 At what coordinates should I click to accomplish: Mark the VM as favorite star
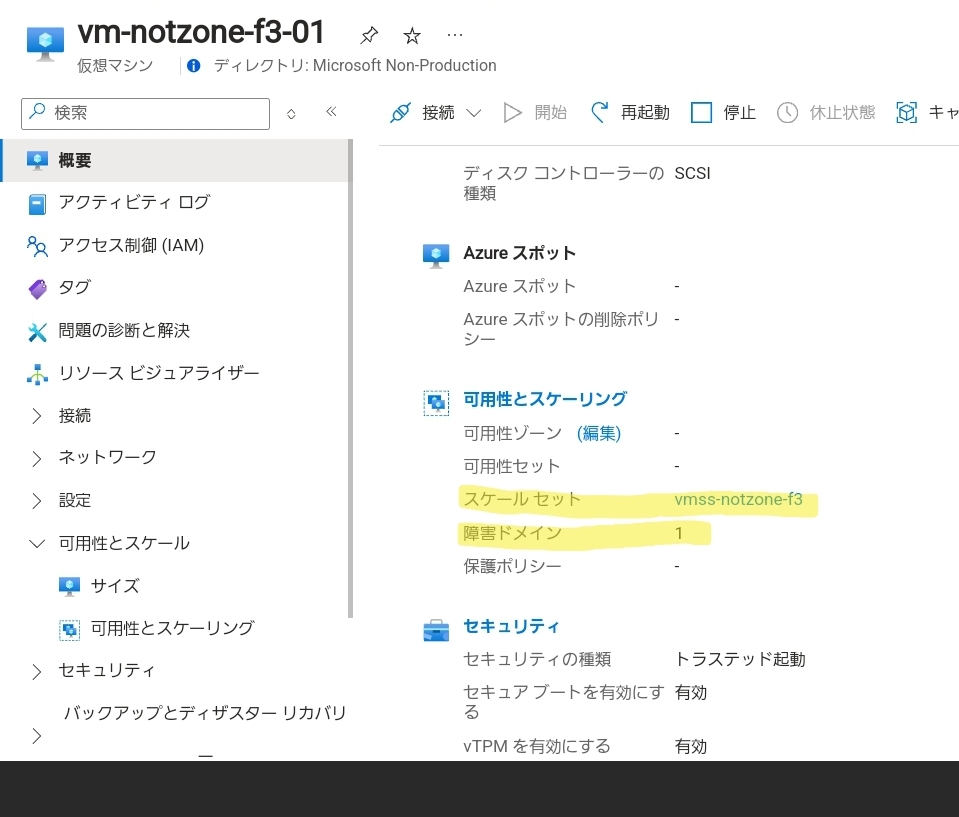[412, 35]
